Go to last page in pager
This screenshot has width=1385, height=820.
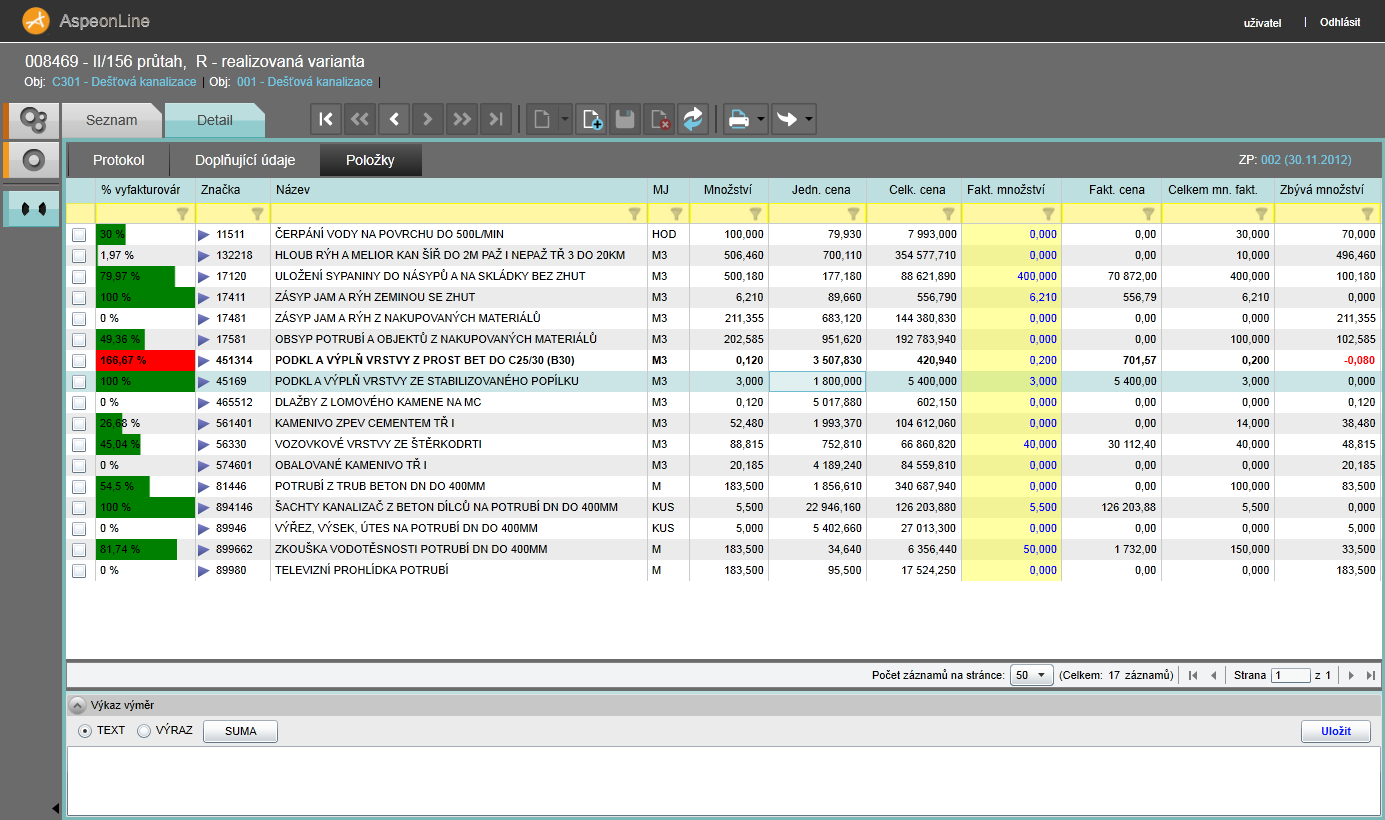(1371, 676)
